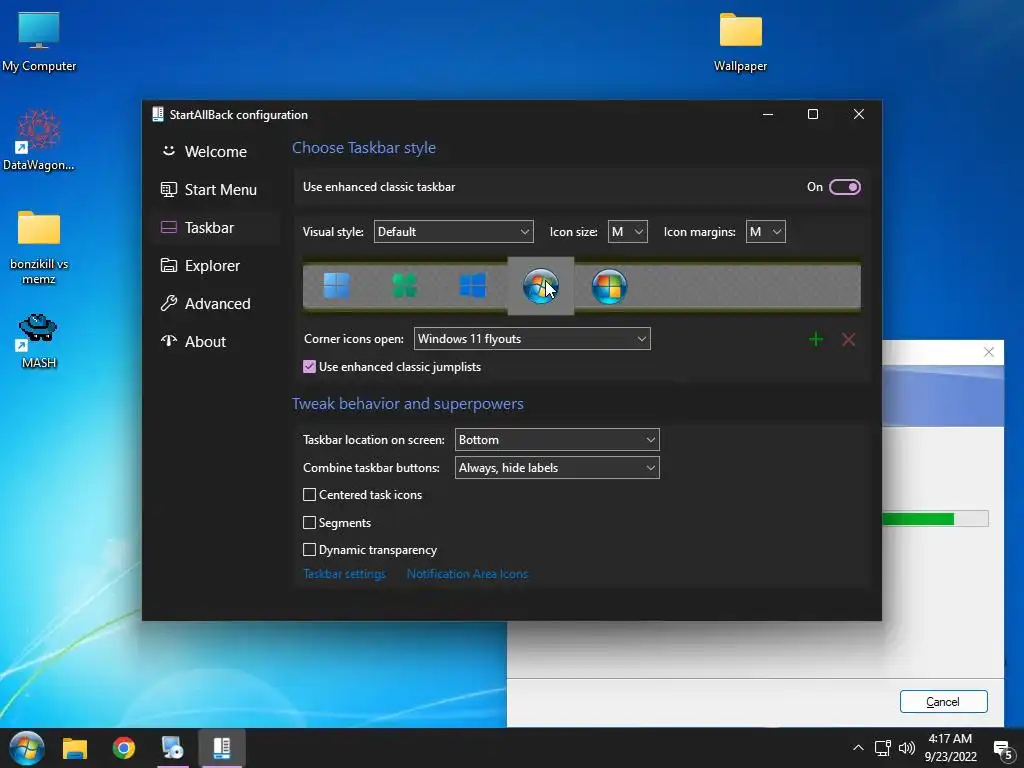Select the Wallpaper folder on desktop
Image resolution: width=1024 pixels, height=768 pixels.
(741, 42)
